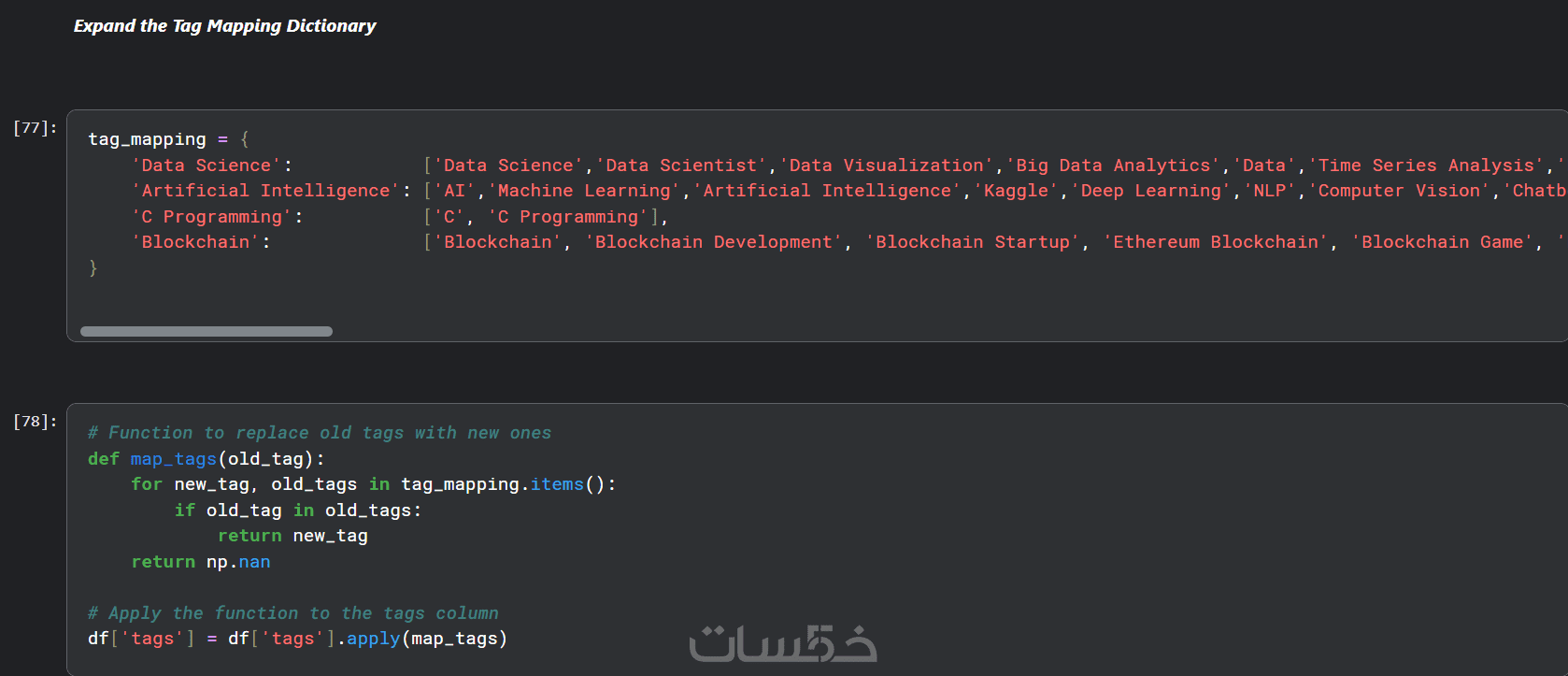1568x676 pixels.
Task: Click the apply method in last line
Action: click(x=373, y=639)
